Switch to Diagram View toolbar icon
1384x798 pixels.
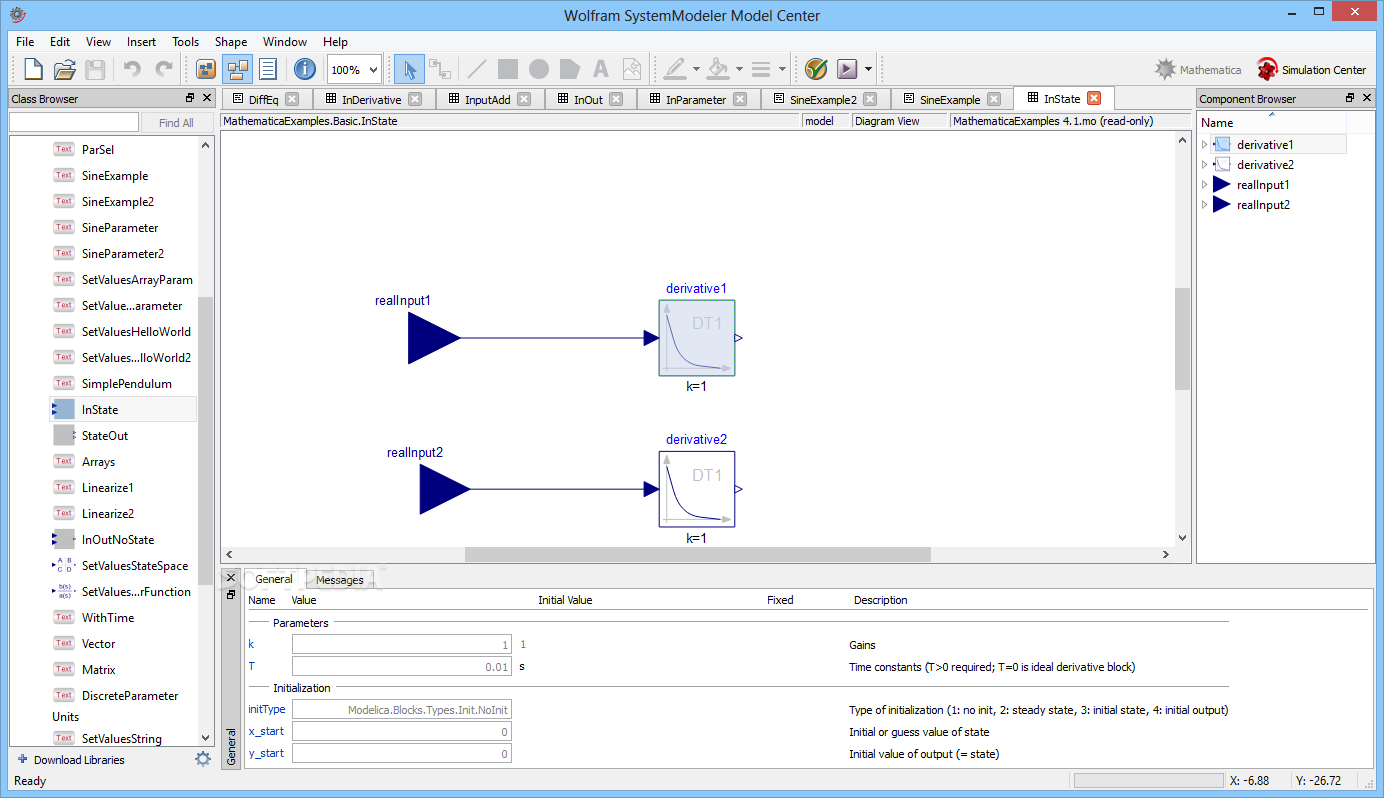point(238,69)
